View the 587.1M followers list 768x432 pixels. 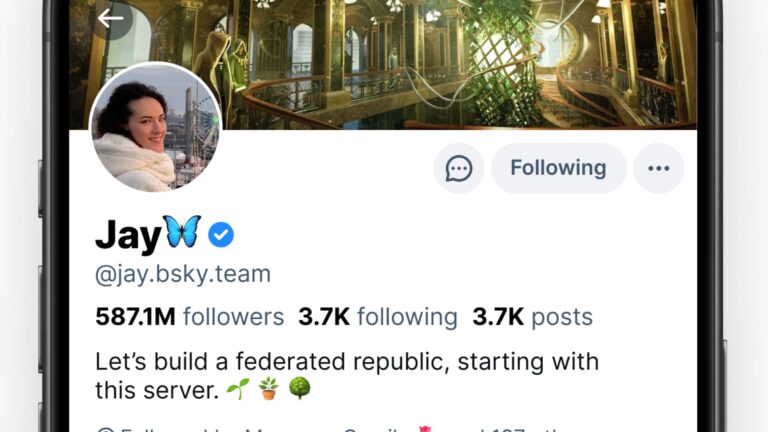(189, 317)
